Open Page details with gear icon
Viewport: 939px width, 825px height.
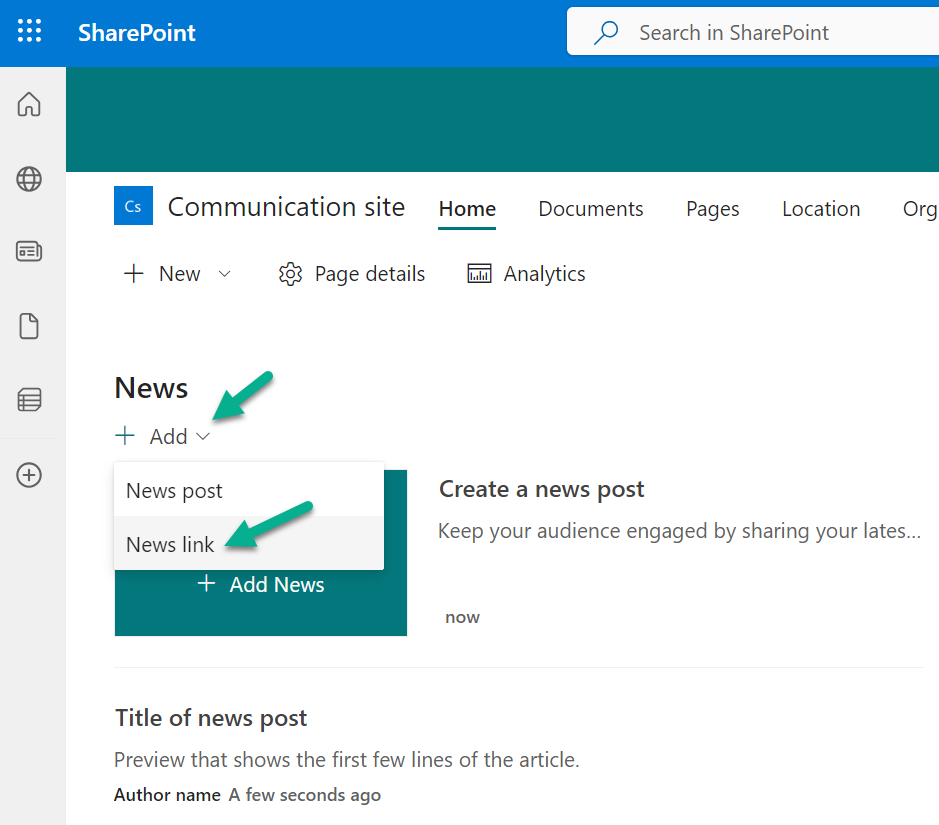(351, 274)
